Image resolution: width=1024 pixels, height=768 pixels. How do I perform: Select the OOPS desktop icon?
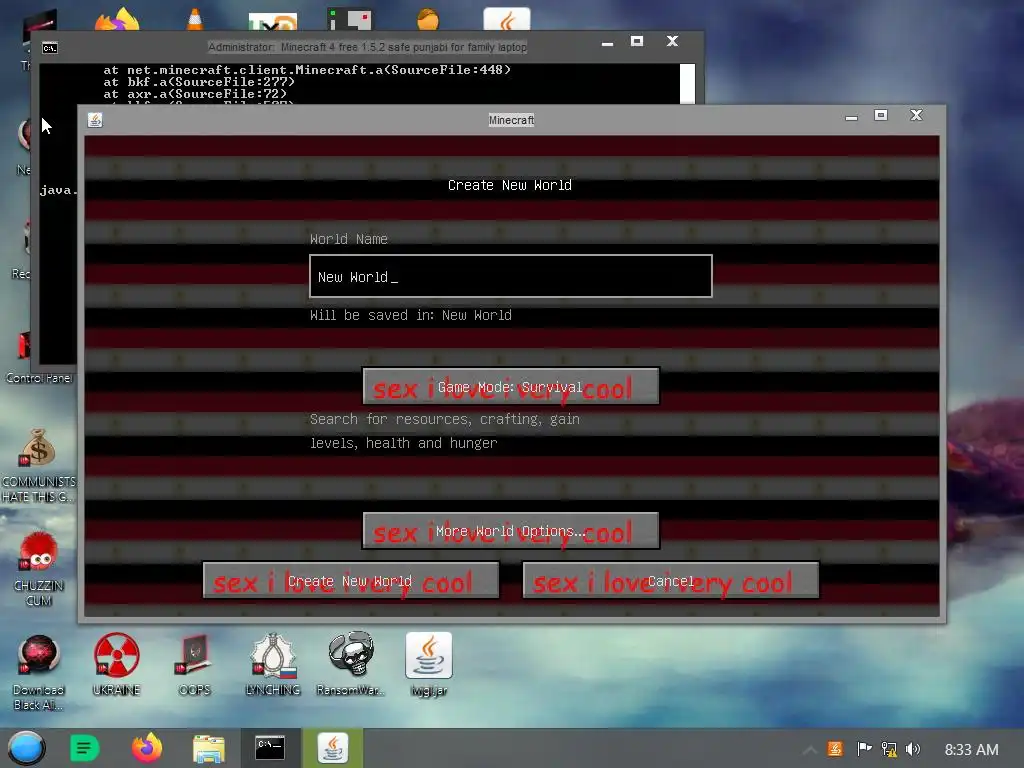(x=194, y=664)
